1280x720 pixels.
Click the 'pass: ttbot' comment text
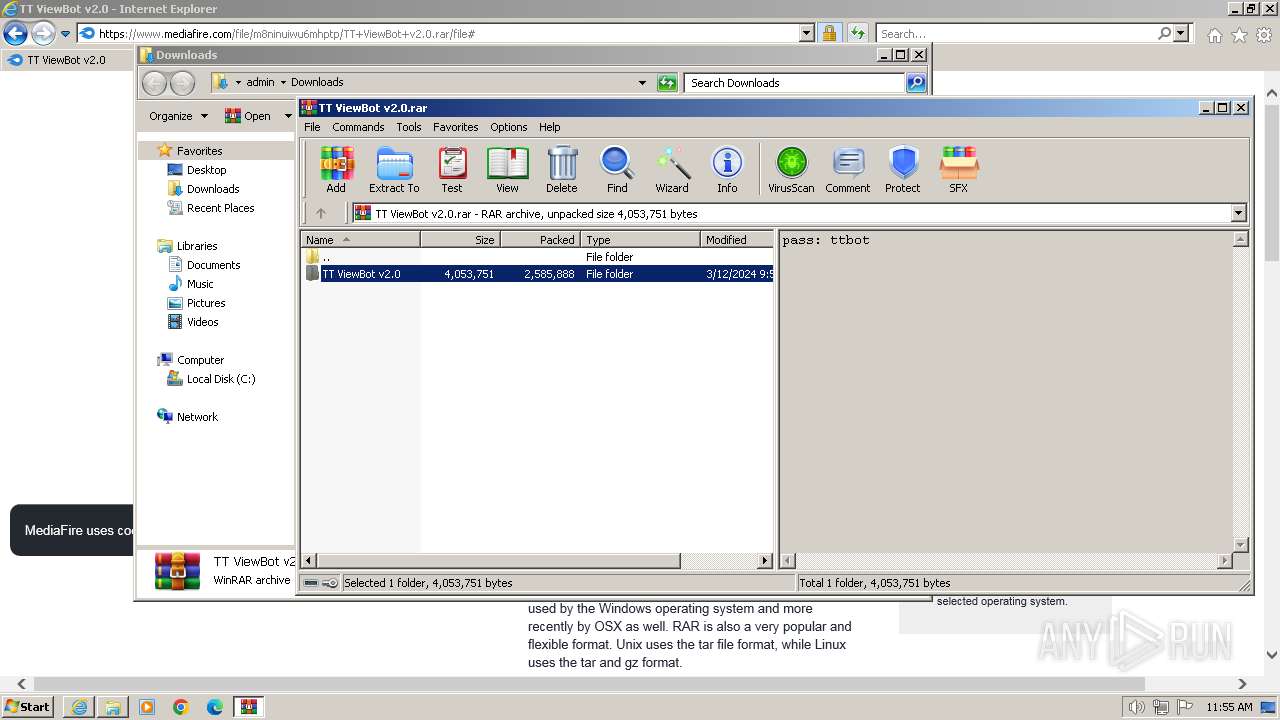click(x=826, y=240)
